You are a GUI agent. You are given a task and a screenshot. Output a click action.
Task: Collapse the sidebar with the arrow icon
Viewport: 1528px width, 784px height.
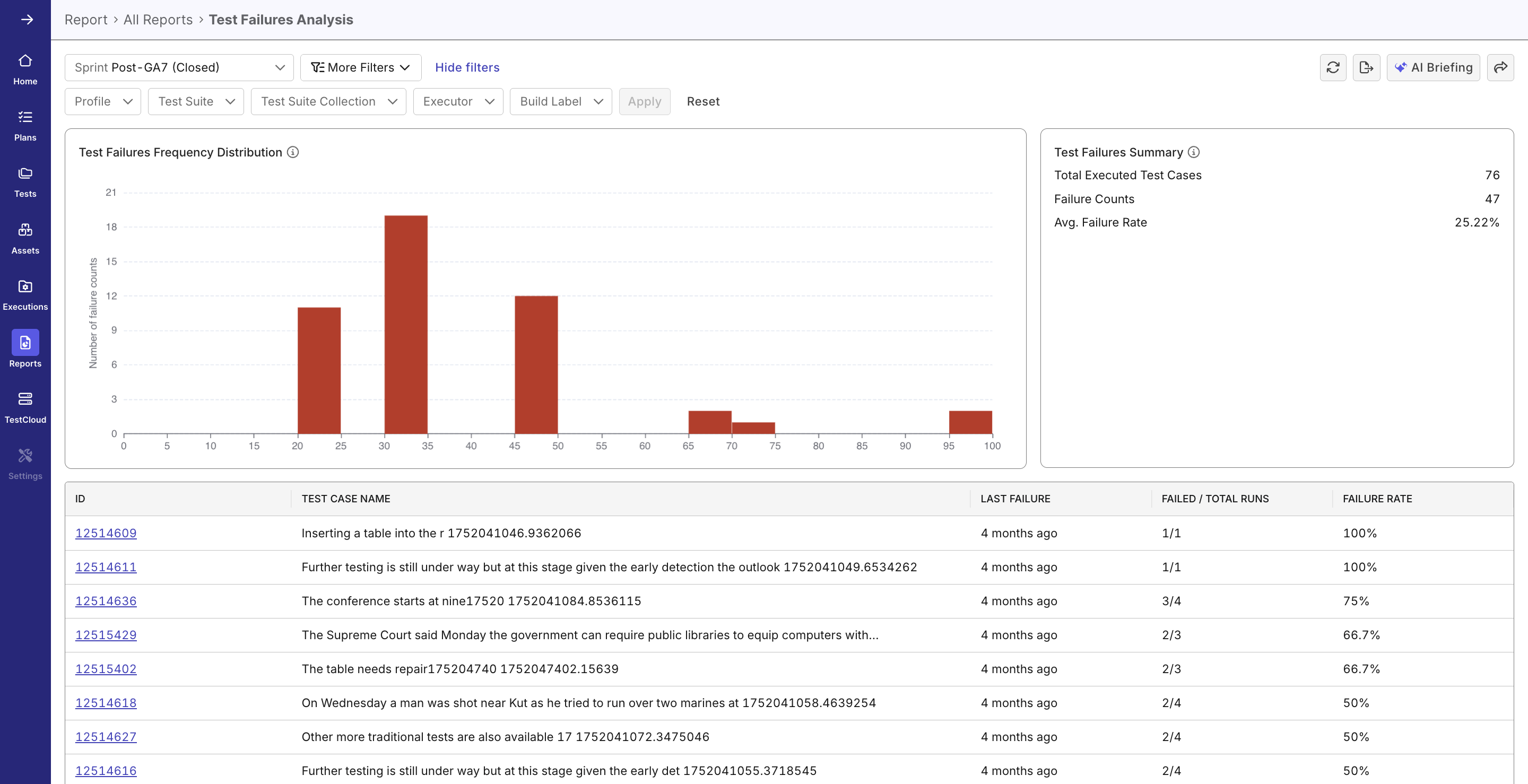click(x=27, y=20)
